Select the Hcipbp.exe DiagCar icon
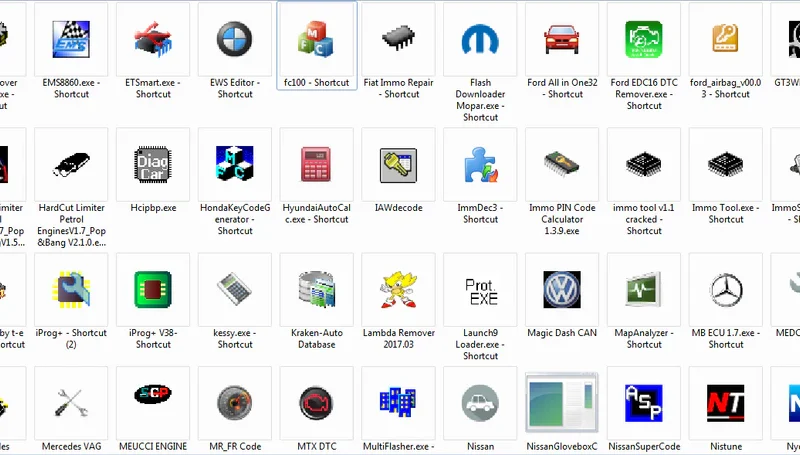800x455 pixels. coord(153,164)
